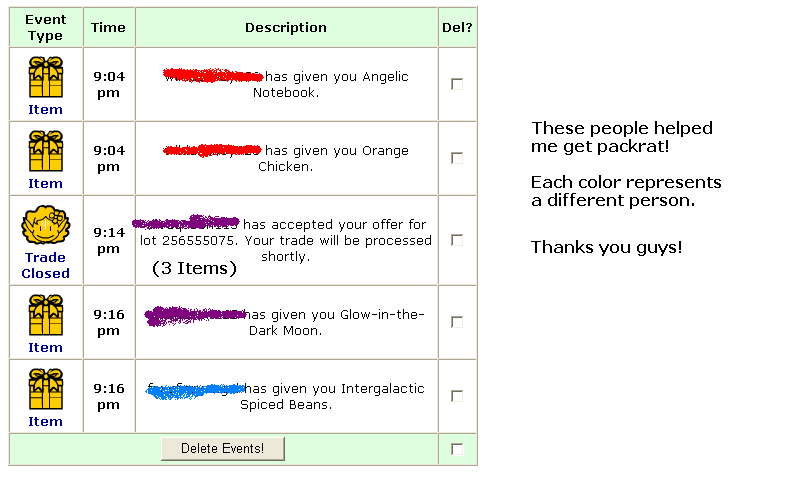The width and height of the screenshot is (800, 500).
Task: Open Item link in Angelic Notebook row
Action: [x=45, y=110]
